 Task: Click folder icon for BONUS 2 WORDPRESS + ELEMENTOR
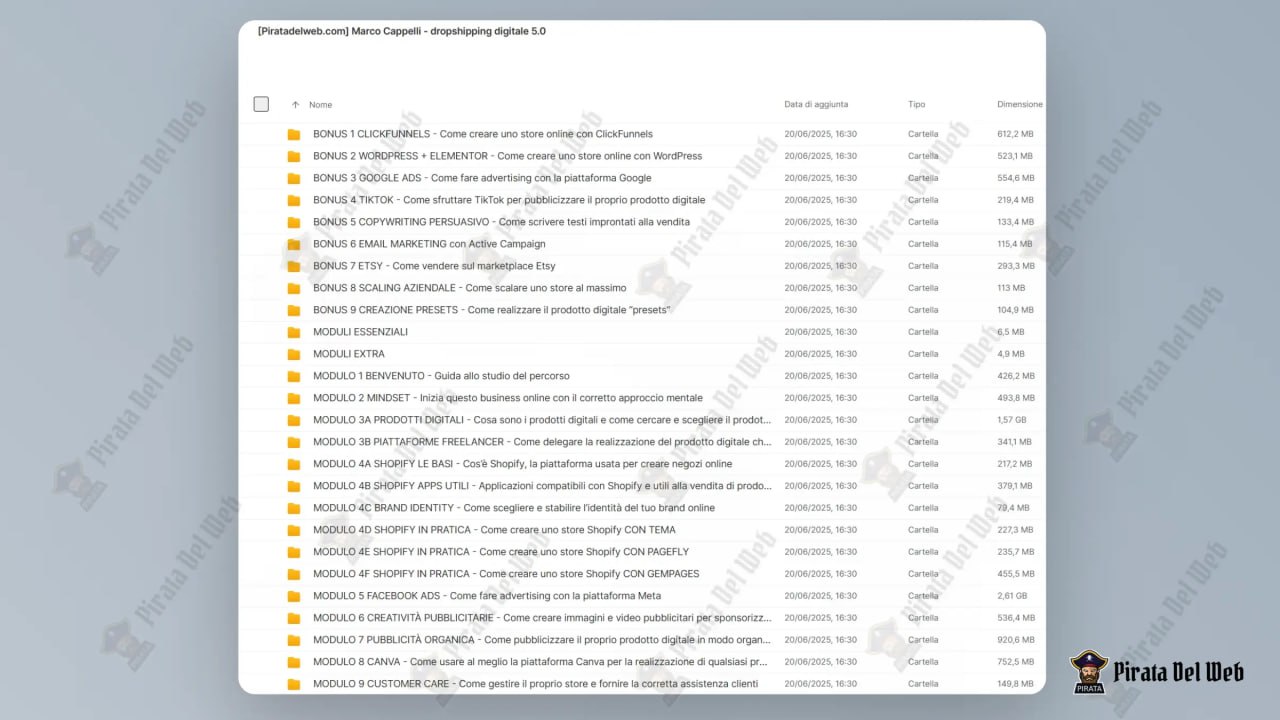[294, 156]
